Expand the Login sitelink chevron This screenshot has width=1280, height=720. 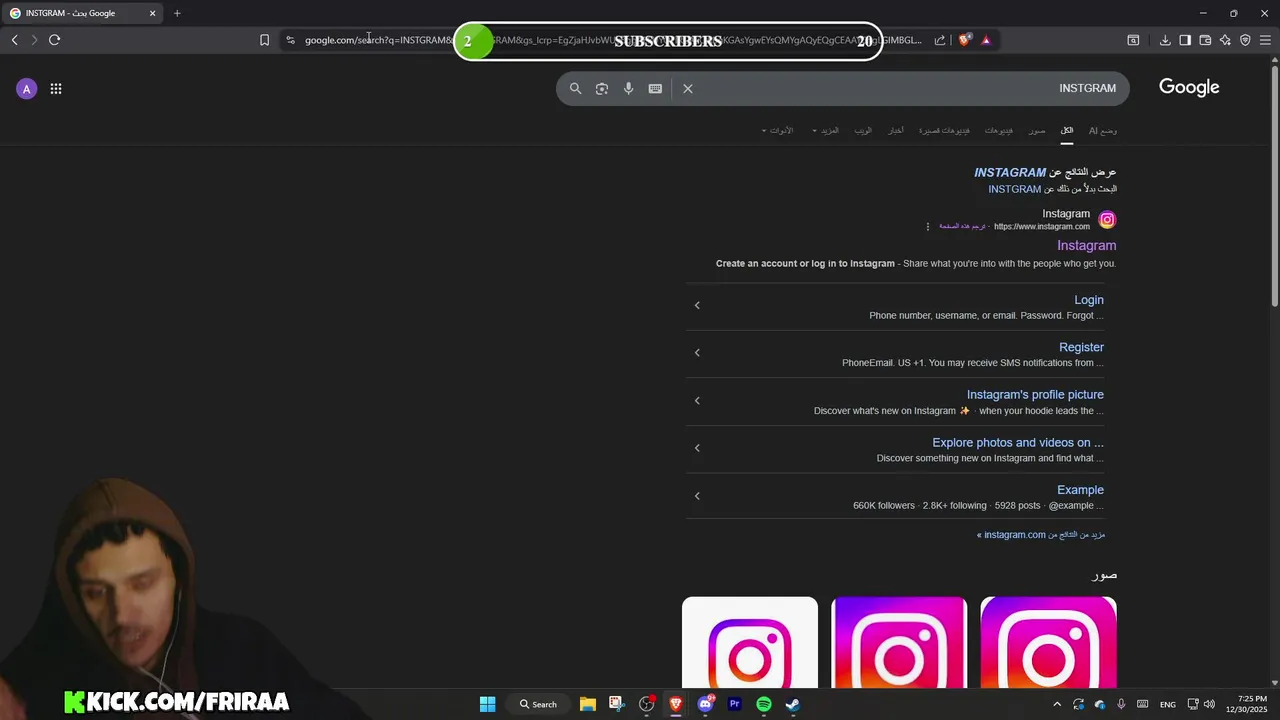click(x=697, y=305)
